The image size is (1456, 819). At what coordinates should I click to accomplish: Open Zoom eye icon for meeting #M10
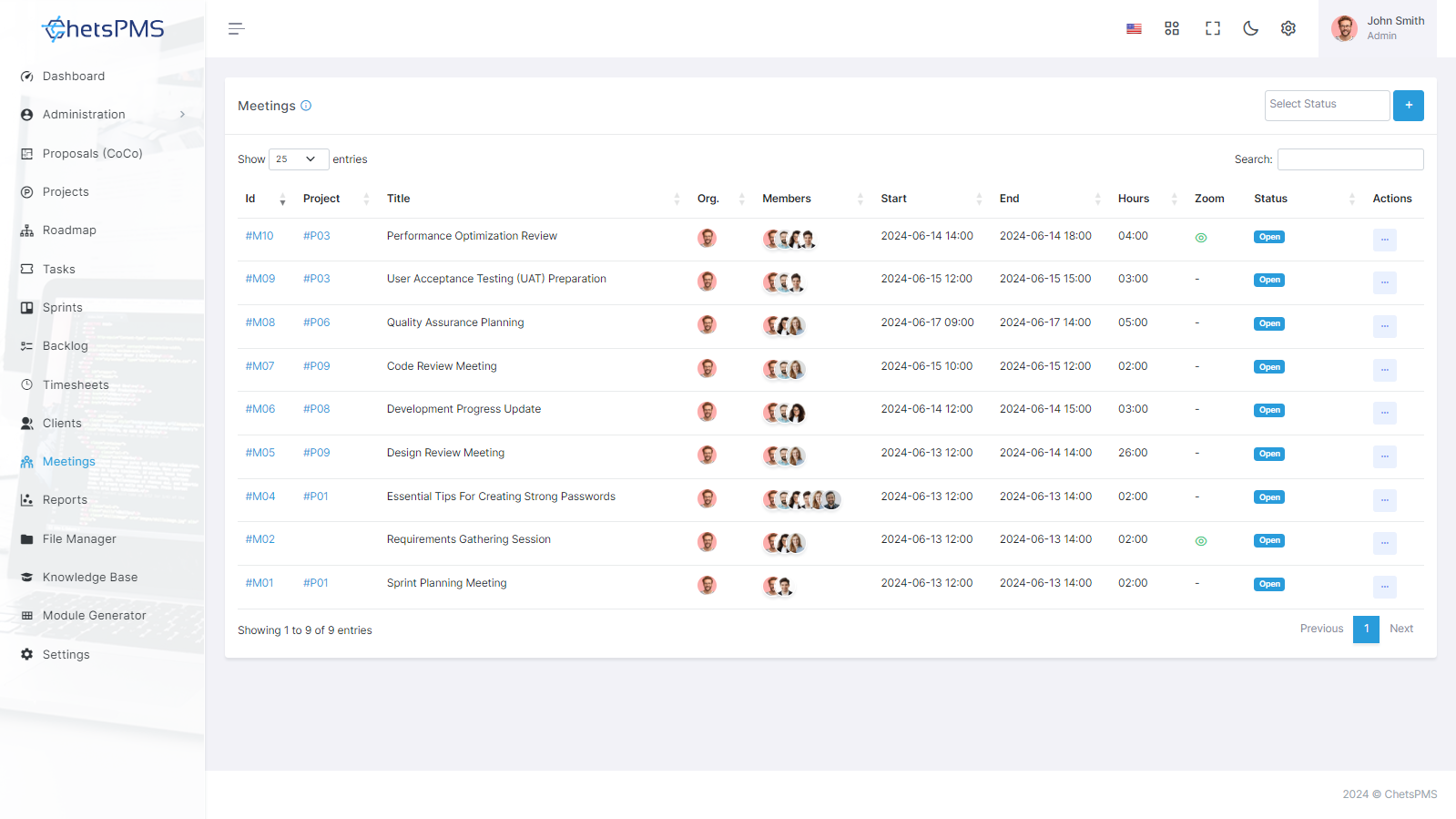(1201, 238)
